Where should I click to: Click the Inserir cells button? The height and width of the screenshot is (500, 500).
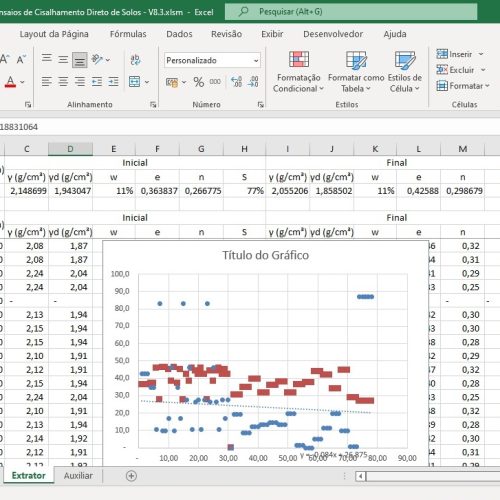pyautogui.click(x=454, y=54)
